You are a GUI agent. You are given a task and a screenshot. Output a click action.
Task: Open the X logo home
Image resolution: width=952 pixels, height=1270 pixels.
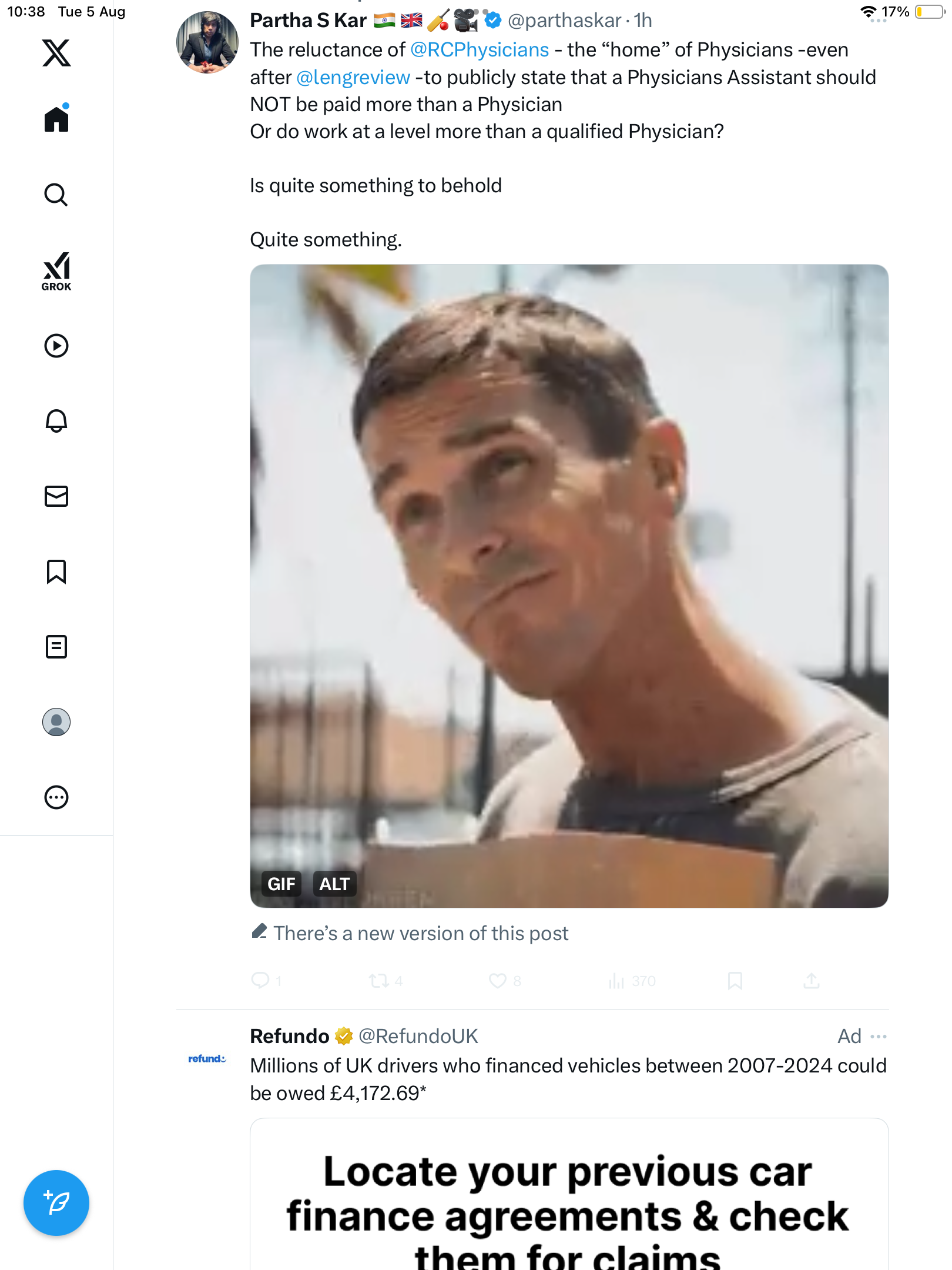56,53
